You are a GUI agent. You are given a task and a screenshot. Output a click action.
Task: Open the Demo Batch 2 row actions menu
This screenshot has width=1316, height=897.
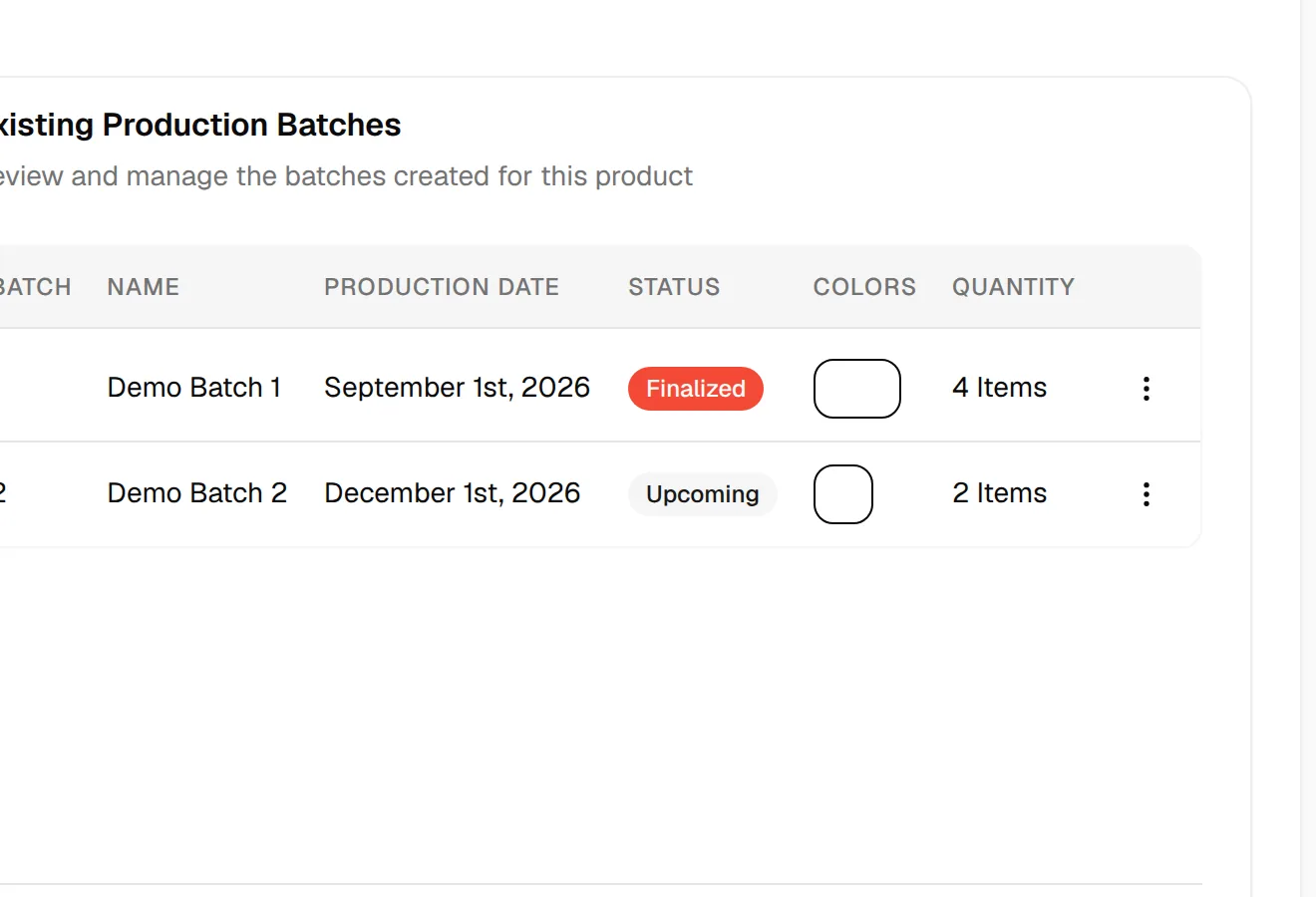tap(1147, 494)
